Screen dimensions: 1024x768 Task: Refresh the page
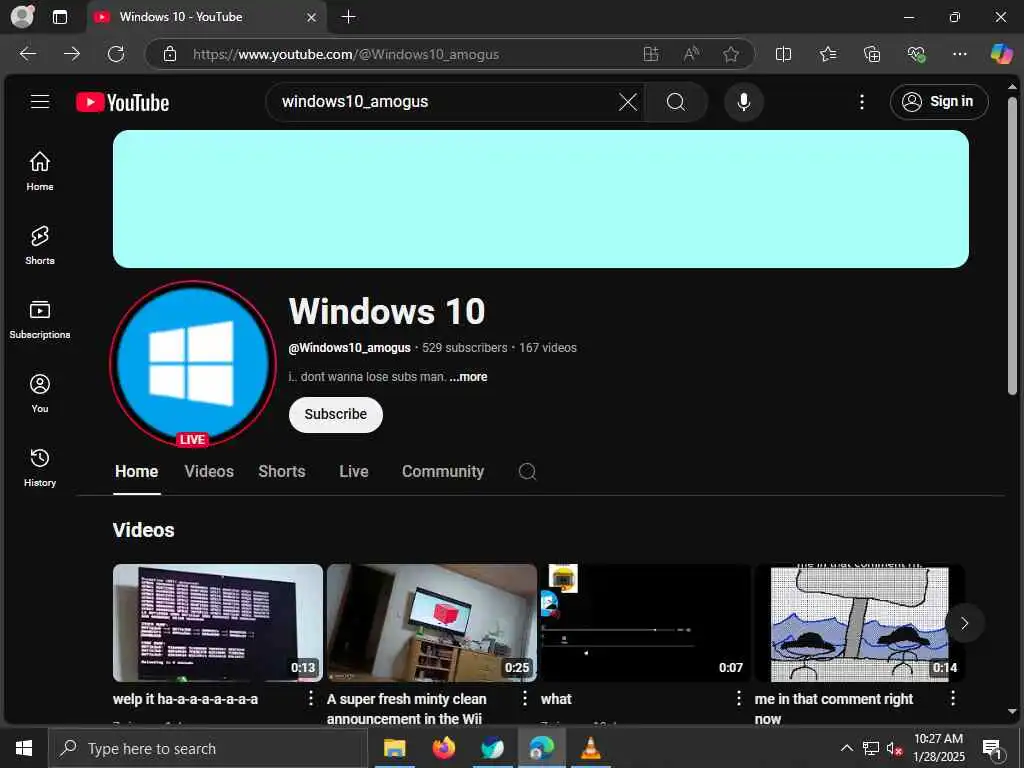pos(116,54)
